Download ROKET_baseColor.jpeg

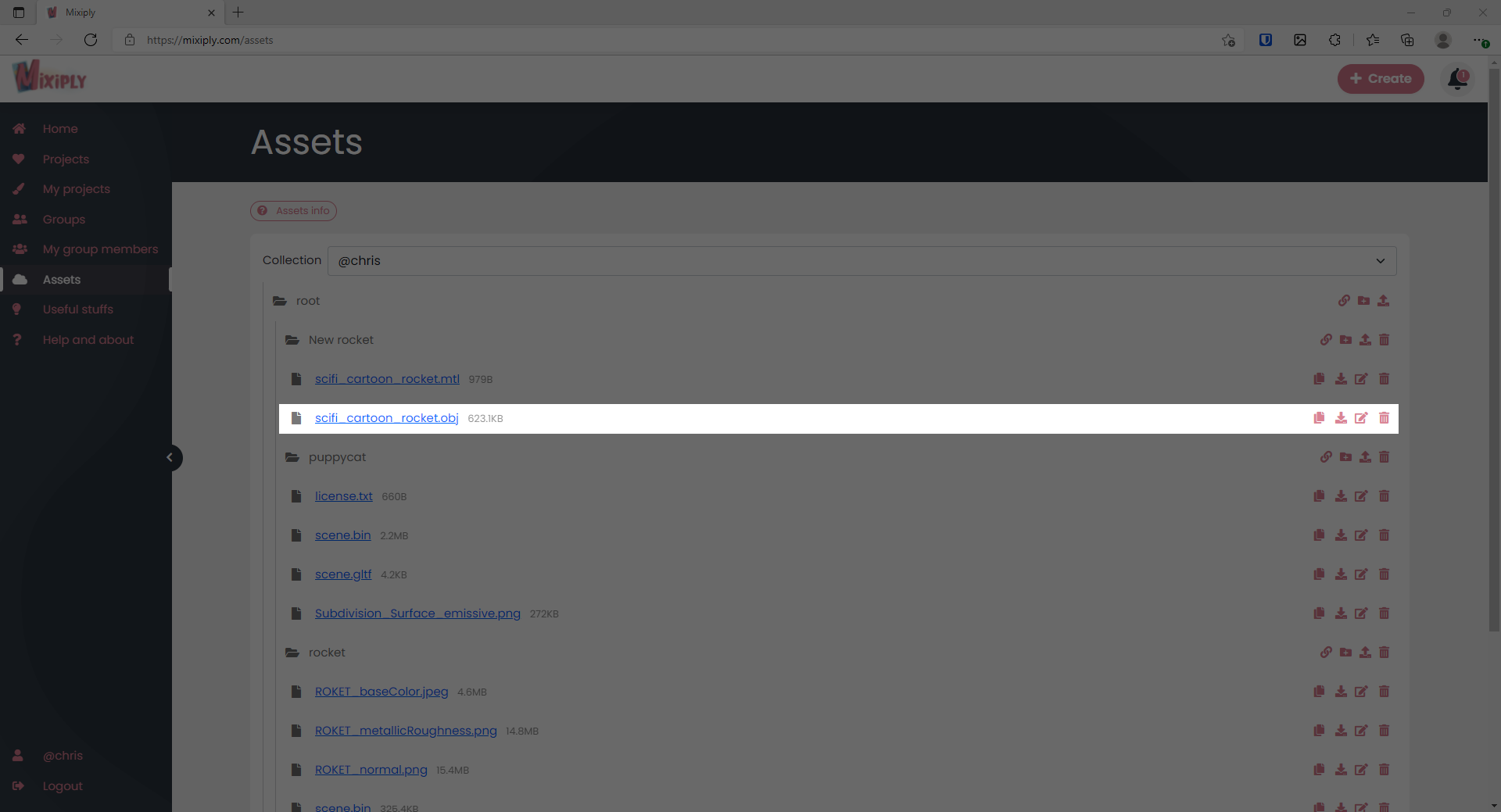point(1341,692)
